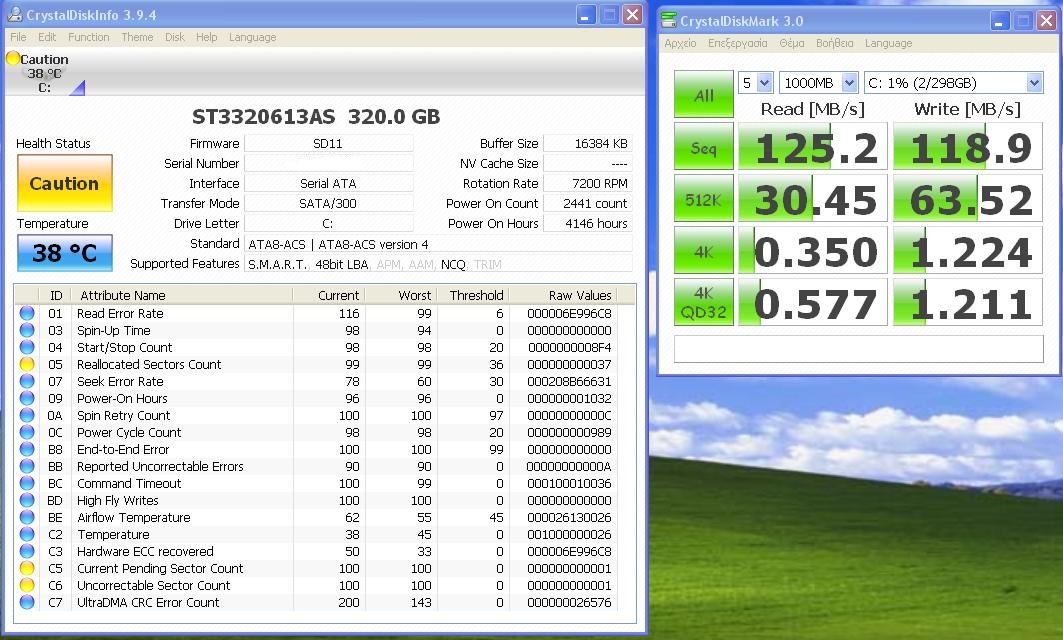Click yellow status icon for Uncorrectable Sector Count
The width and height of the screenshot is (1063, 640).
27,586
